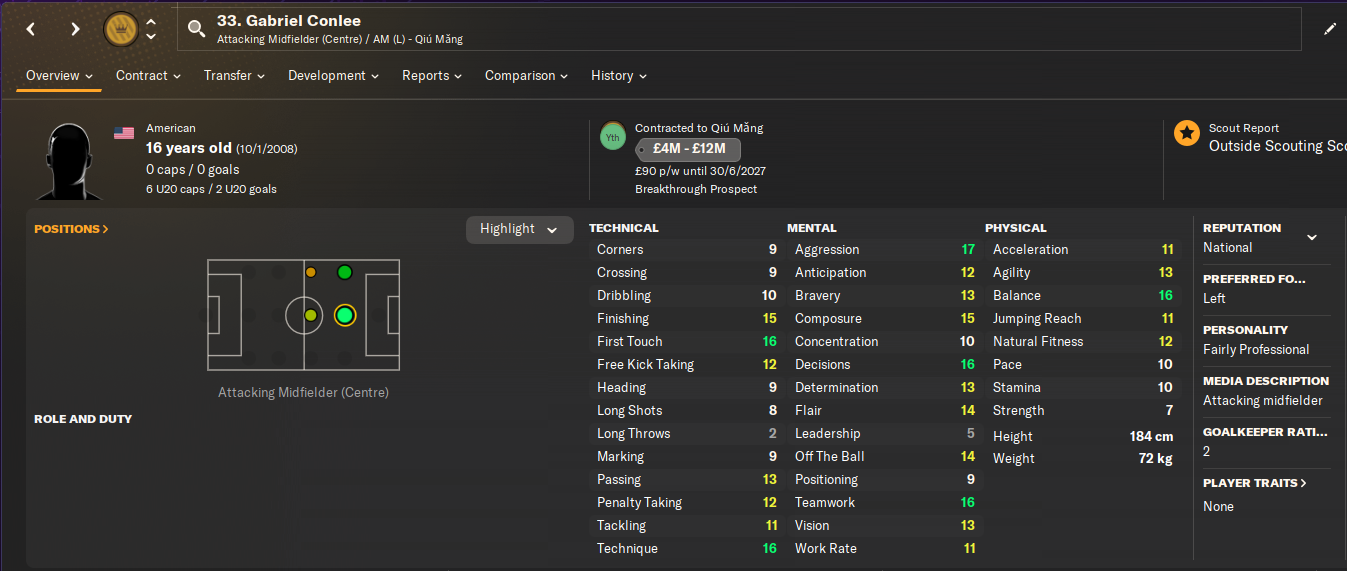
Task: Click the Yth youth squad badge
Action: (x=612, y=137)
